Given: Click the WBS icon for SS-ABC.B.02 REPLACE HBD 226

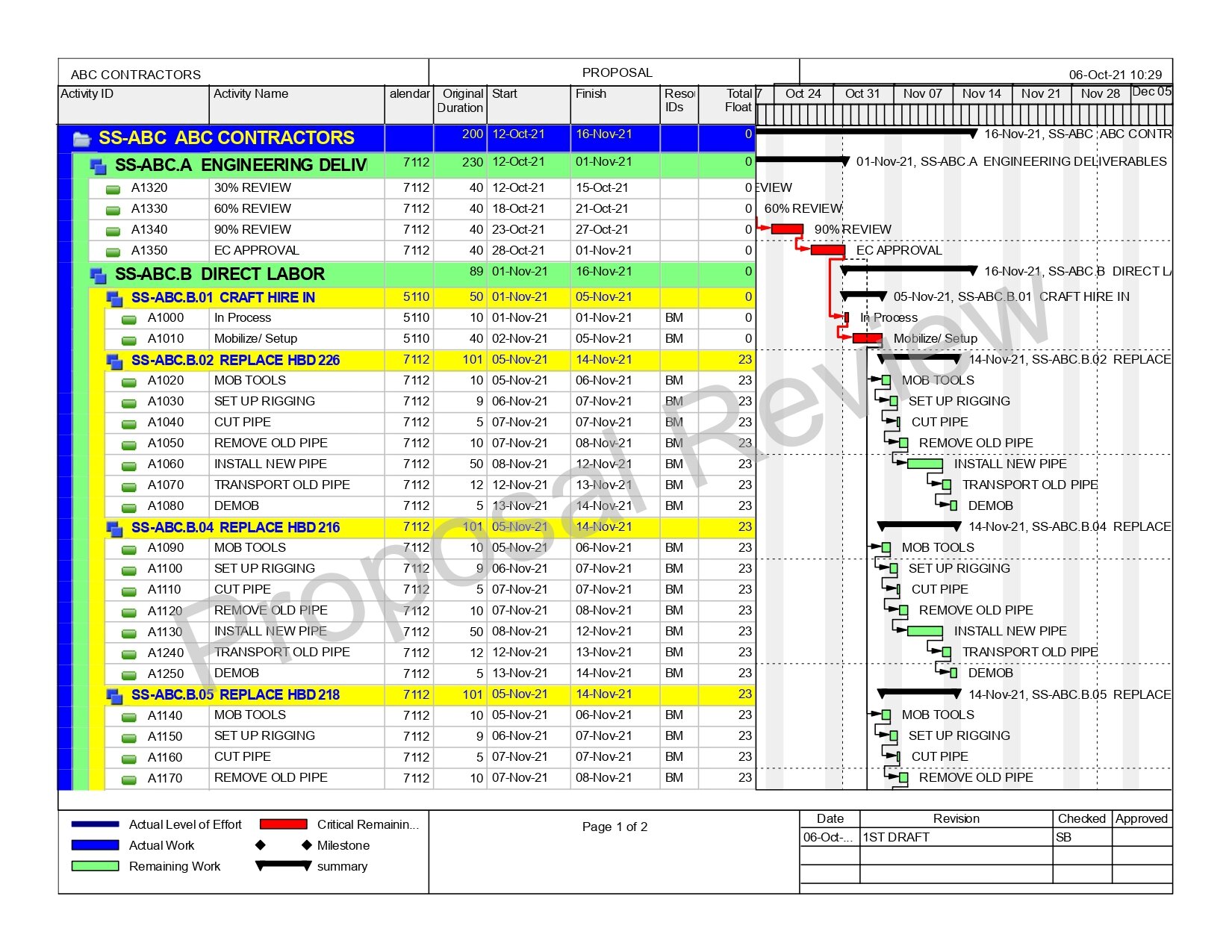Looking at the screenshot, I should tap(114, 361).
